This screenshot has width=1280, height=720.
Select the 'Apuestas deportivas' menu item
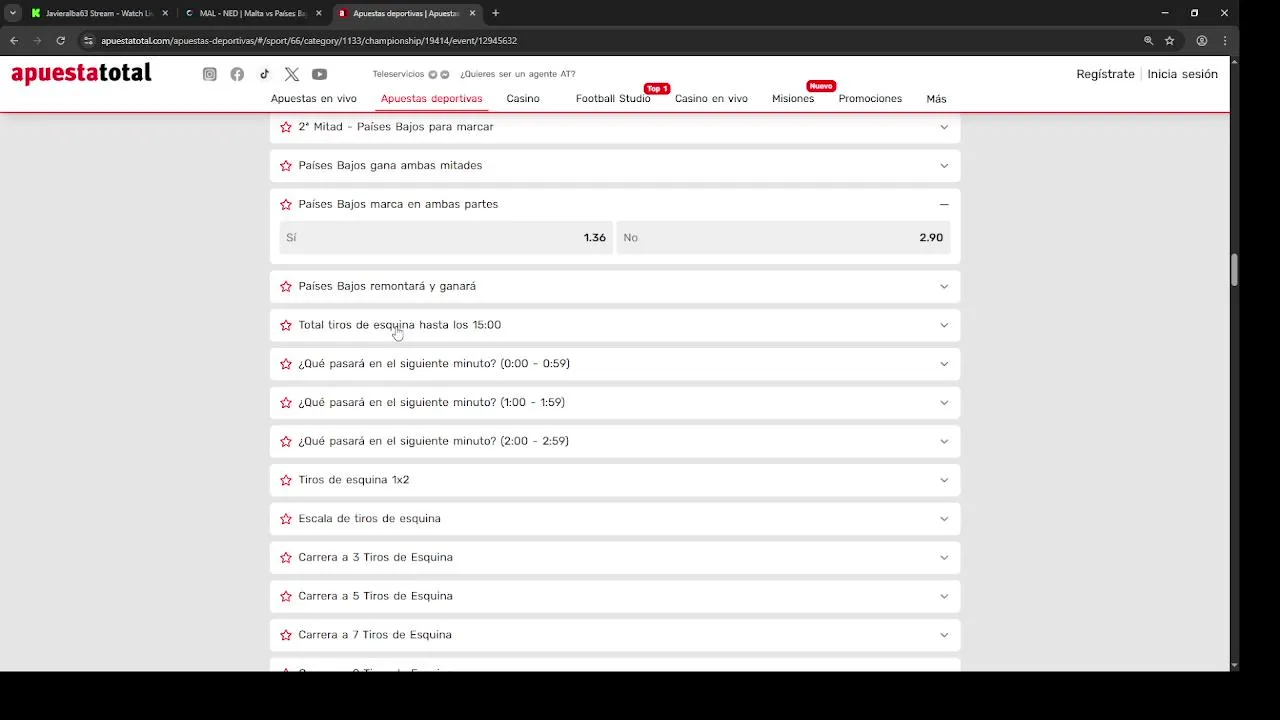pos(432,99)
